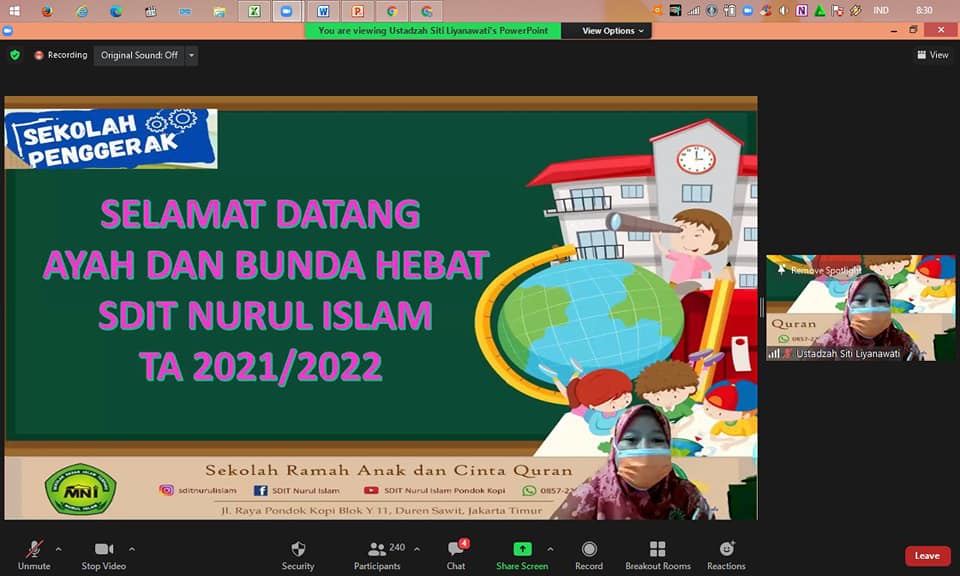Image resolution: width=960 pixels, height=576 pixels.
Task: Open Breakout Rooms
Action: [657, 554]
